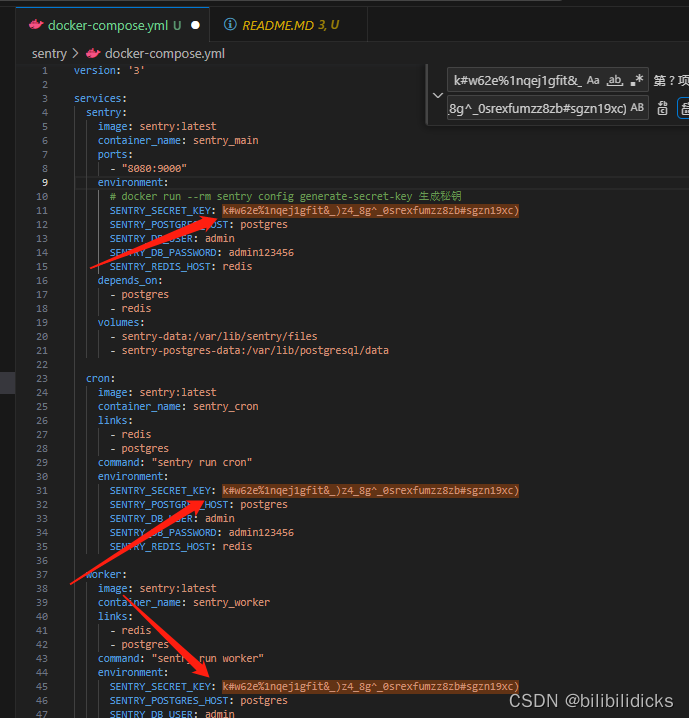
Task: Toggle Use Regular Expression (.*) option
Action: [x=637, y=81]
